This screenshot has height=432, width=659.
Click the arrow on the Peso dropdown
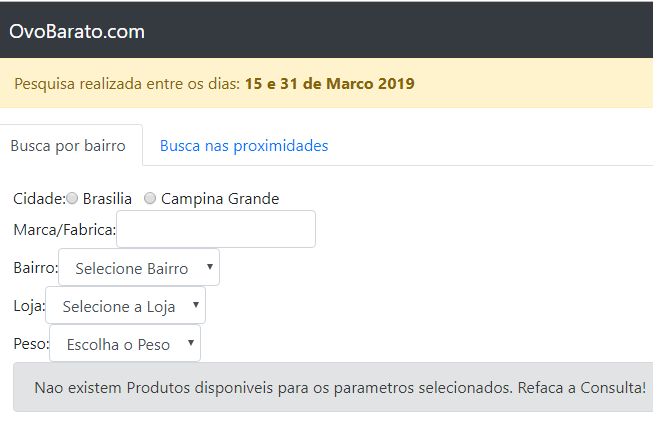191,342
